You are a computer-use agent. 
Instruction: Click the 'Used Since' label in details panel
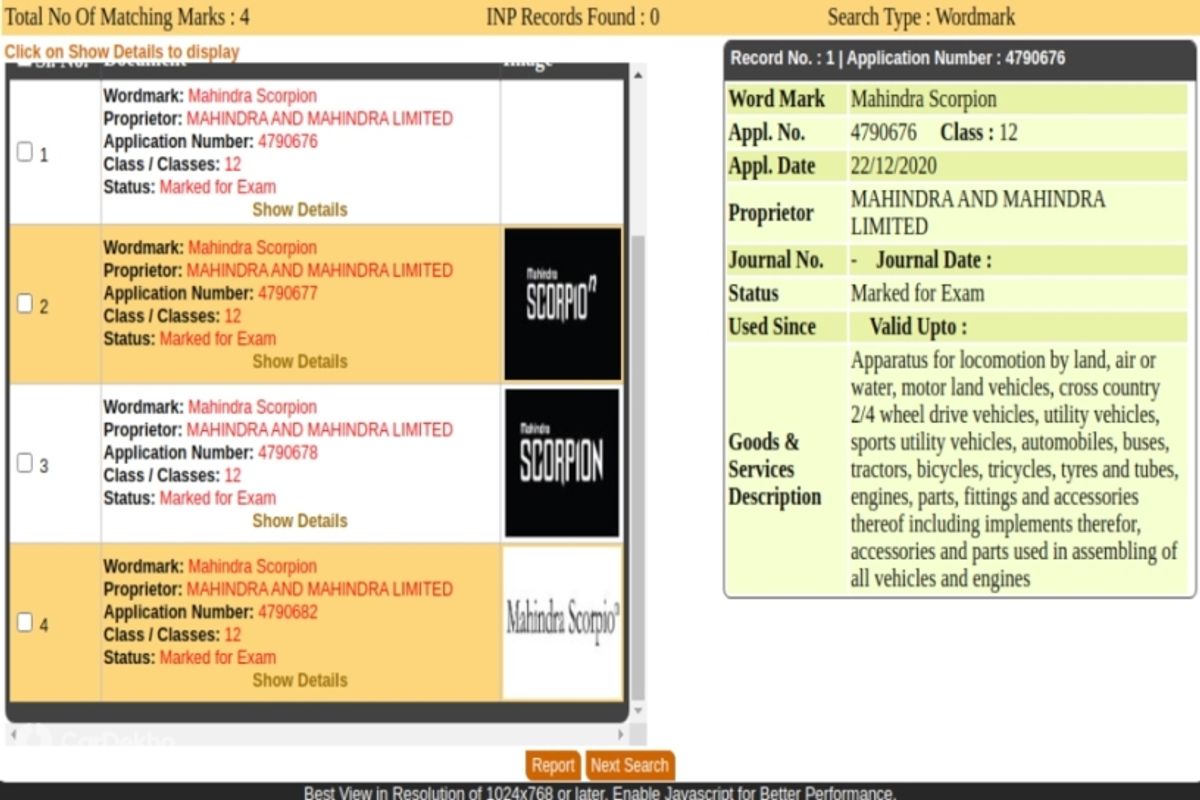pyautogui.click(x=772, y=326)
